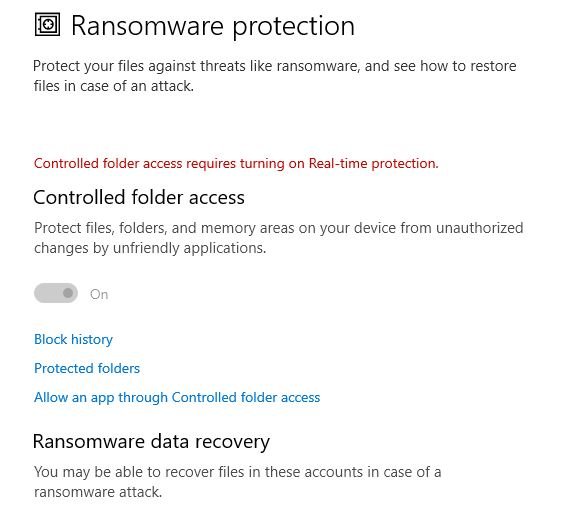Click the 'Protect your files against threats' text line
Image resolution: width=561 pixels, height=519 pixels.
[275, 66]
